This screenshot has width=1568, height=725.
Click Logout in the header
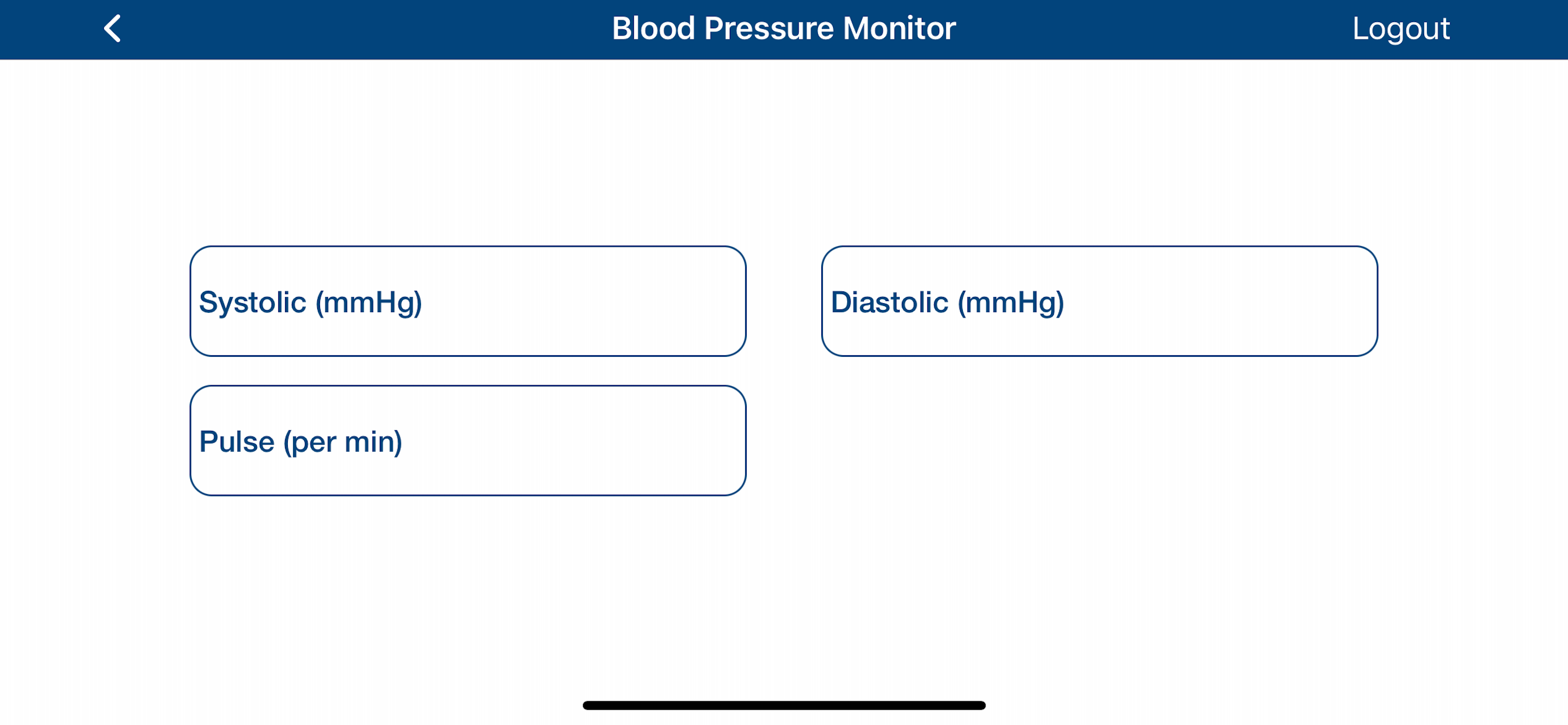tap(1400, 29)
